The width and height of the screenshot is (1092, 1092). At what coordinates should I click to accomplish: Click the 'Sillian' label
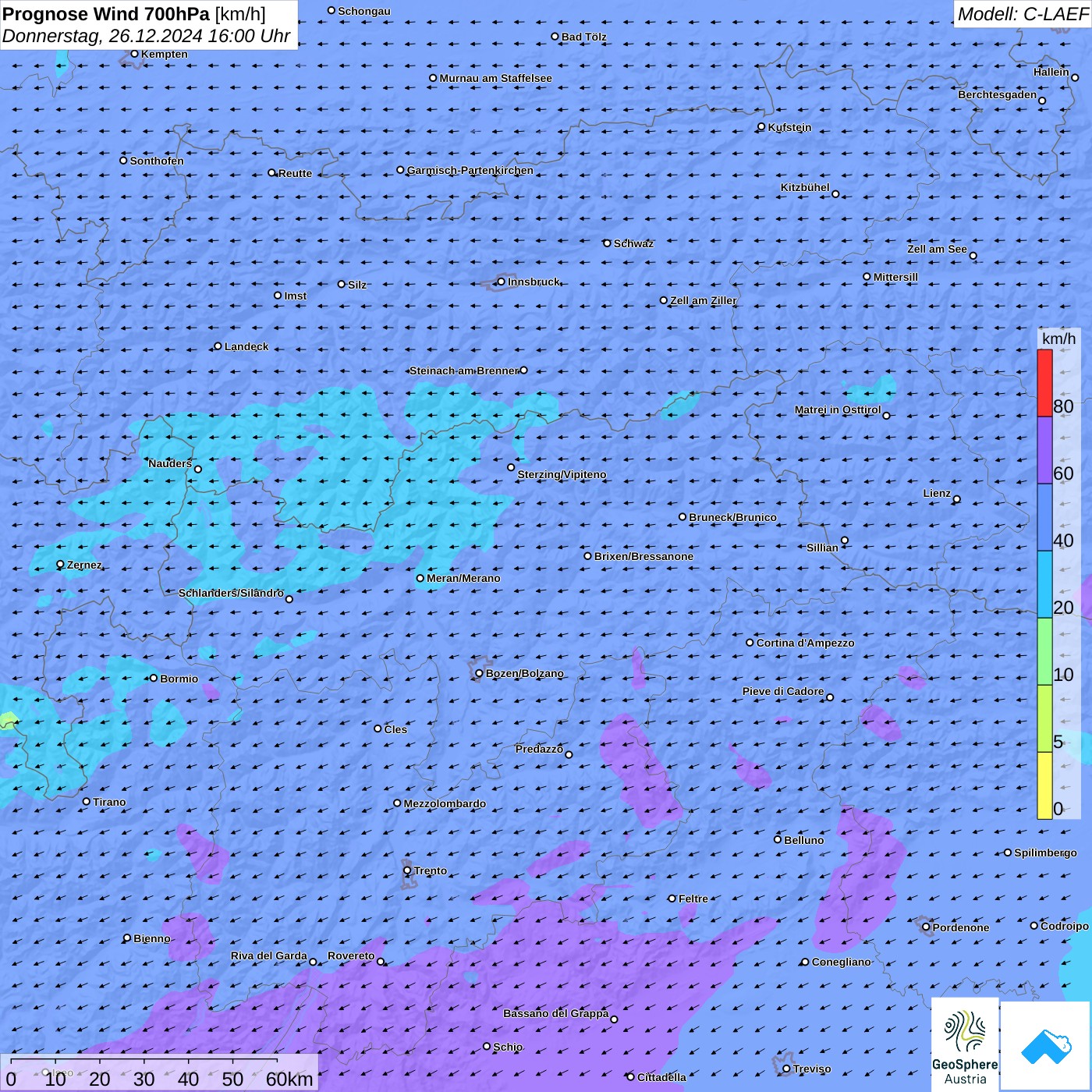click(x=822, y=548)
